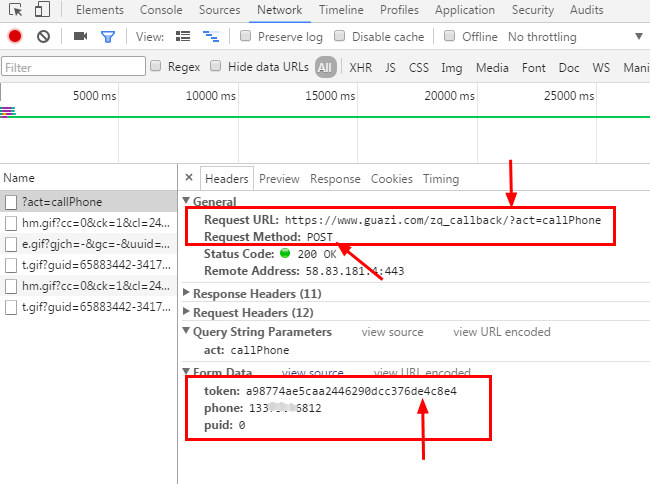Toggle the filter funnel icon
The width and height of the screenshot is (650, 484).
point(108,37)
